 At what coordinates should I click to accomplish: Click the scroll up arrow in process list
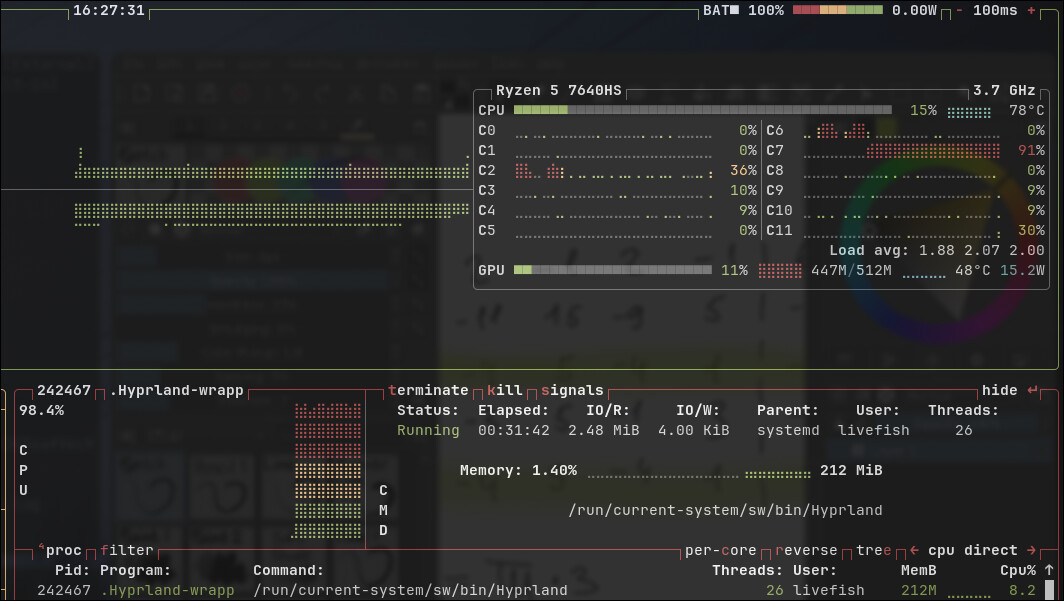pos(1049,570)
